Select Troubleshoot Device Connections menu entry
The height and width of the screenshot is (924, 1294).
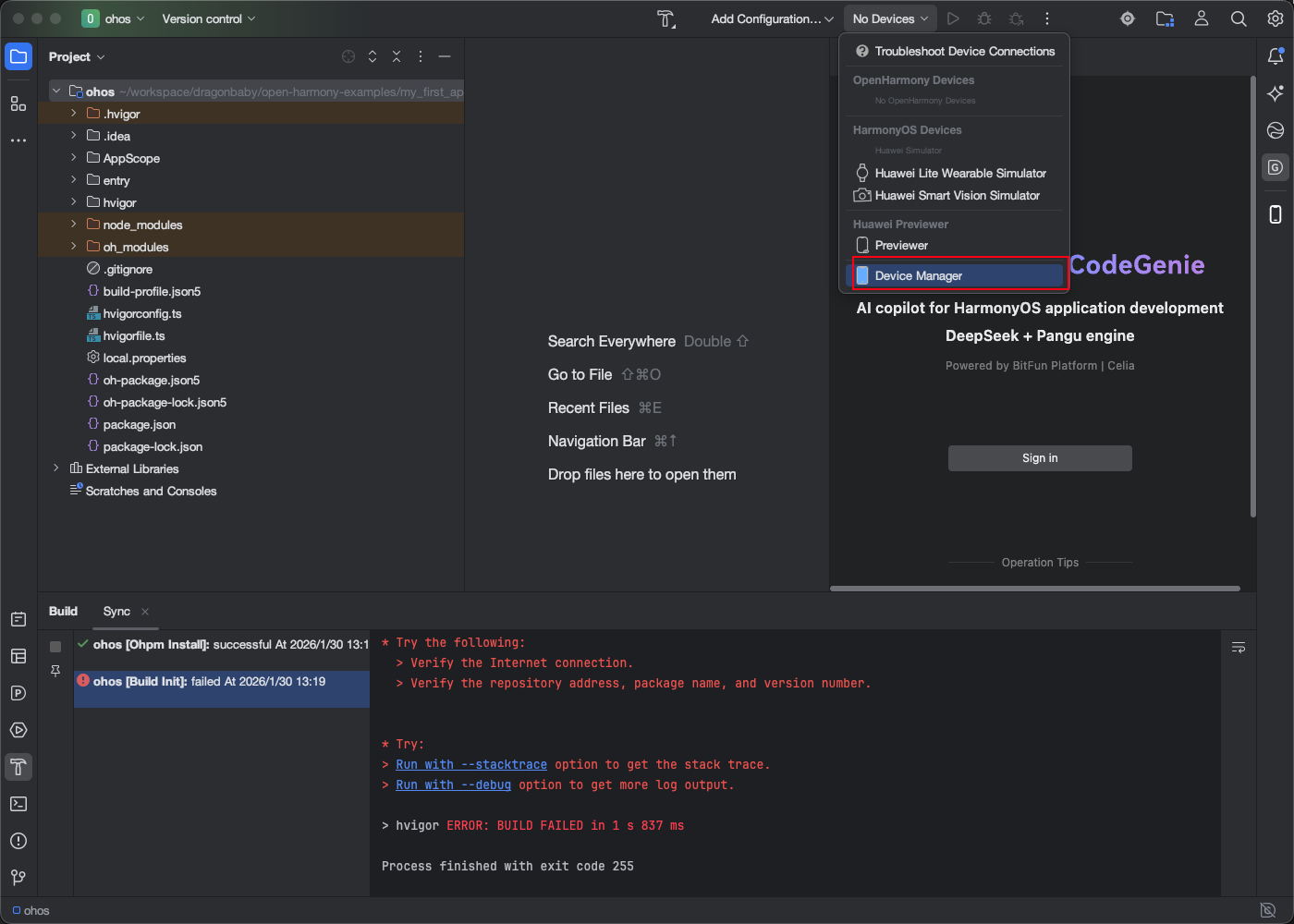954,52
